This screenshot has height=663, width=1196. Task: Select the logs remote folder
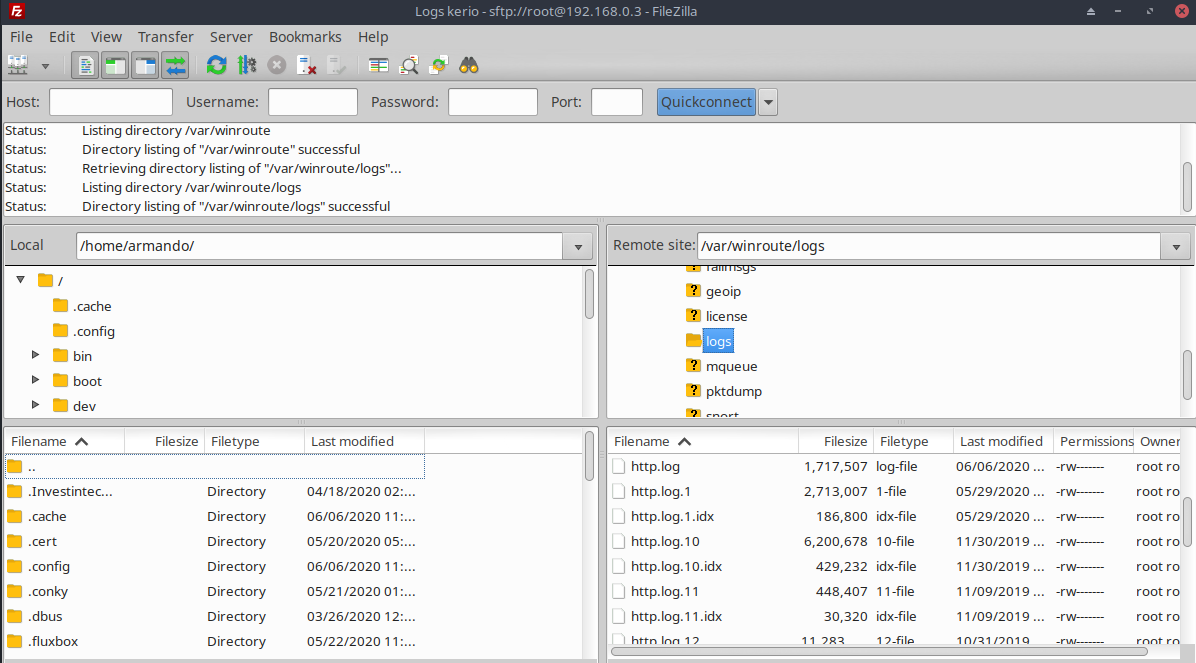pyautogui.click(x=718, y=341)
